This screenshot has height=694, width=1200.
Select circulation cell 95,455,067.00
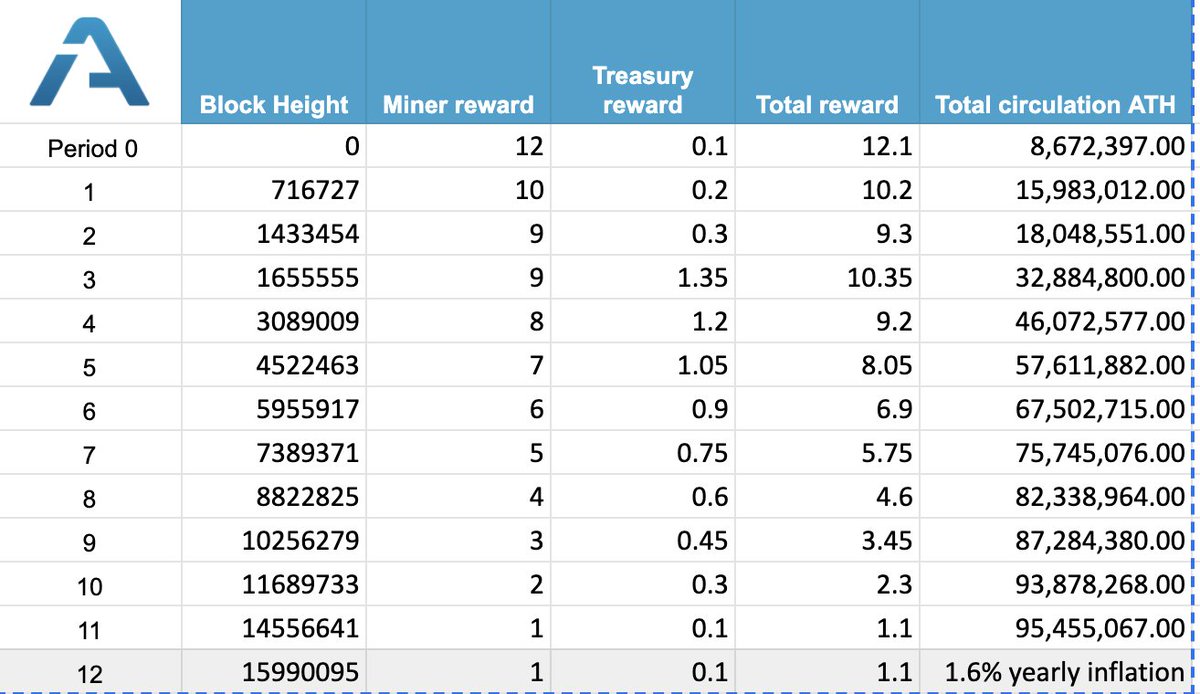(1056, 629)
